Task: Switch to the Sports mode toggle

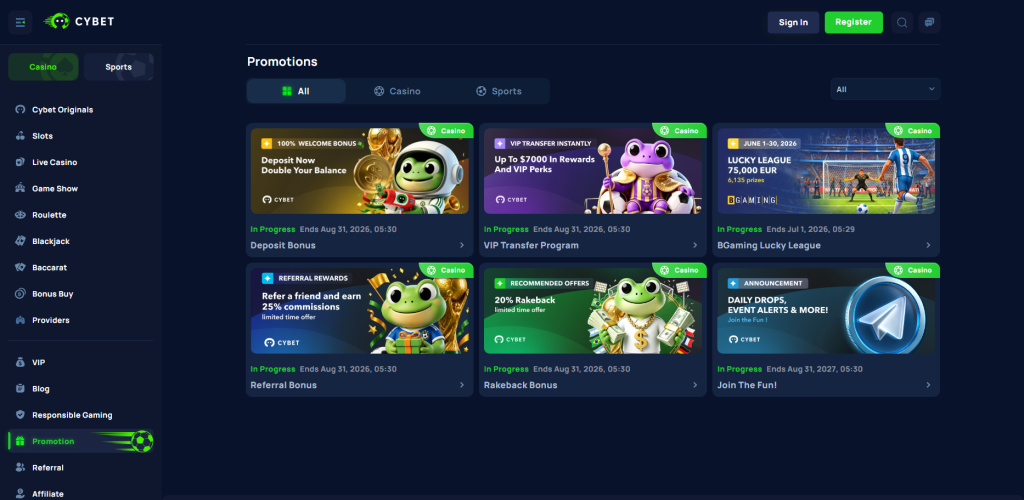Action: (x=119, y=67)
